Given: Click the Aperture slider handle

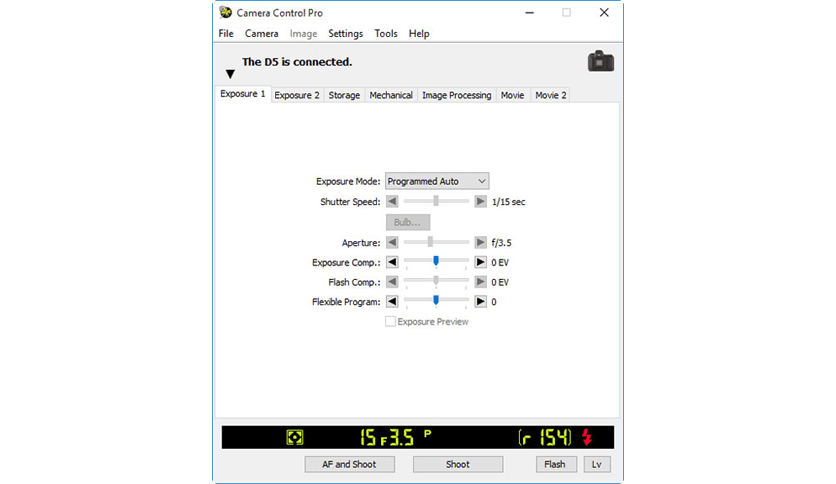Looking at the screenshot, I should pos(430,241).
